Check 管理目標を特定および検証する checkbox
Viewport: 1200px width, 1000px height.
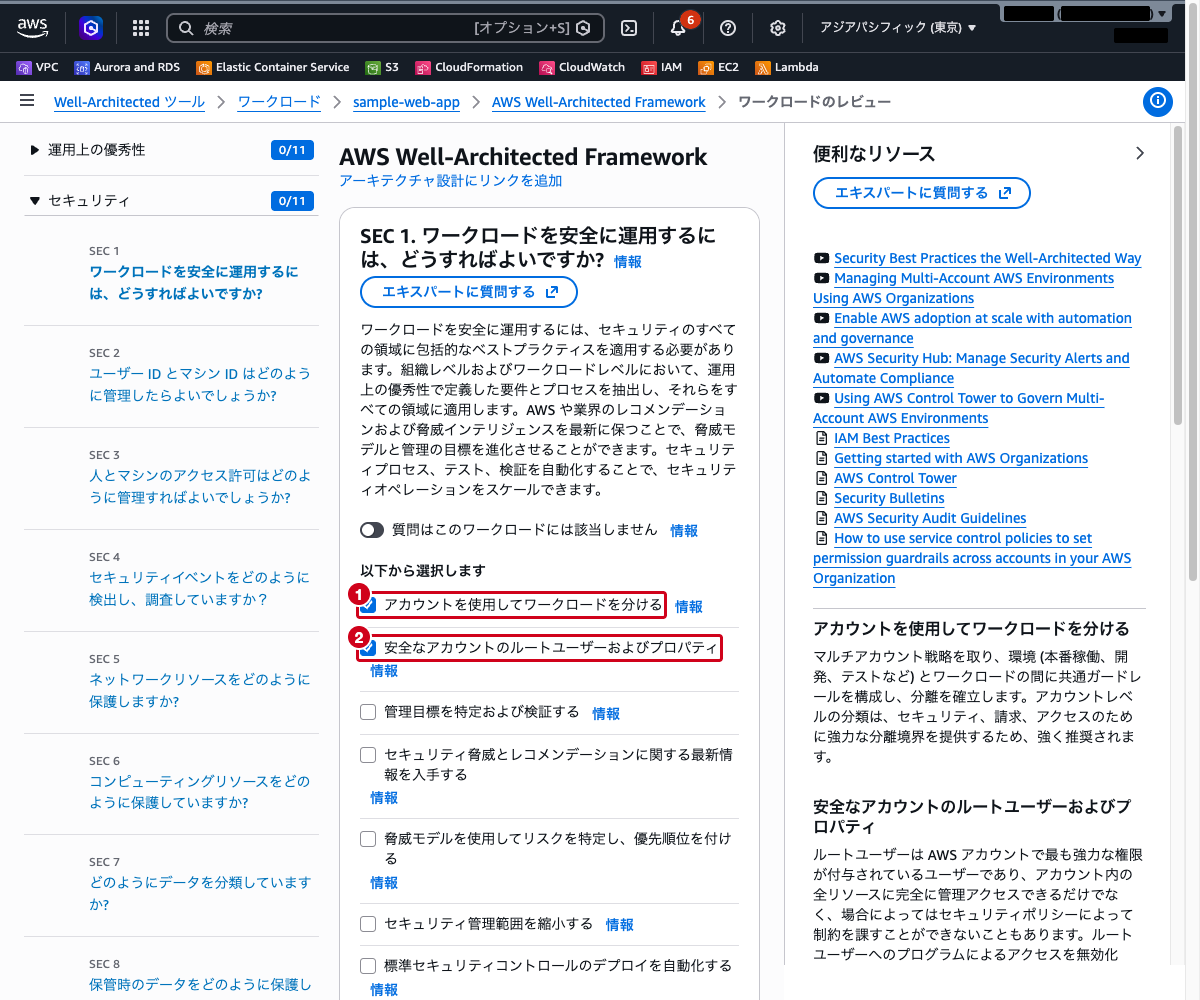pos(368,712)
